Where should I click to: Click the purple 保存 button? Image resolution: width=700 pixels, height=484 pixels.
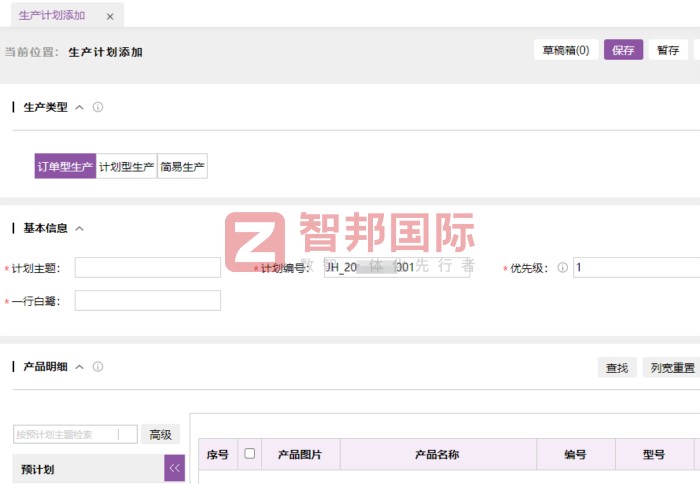623,50
